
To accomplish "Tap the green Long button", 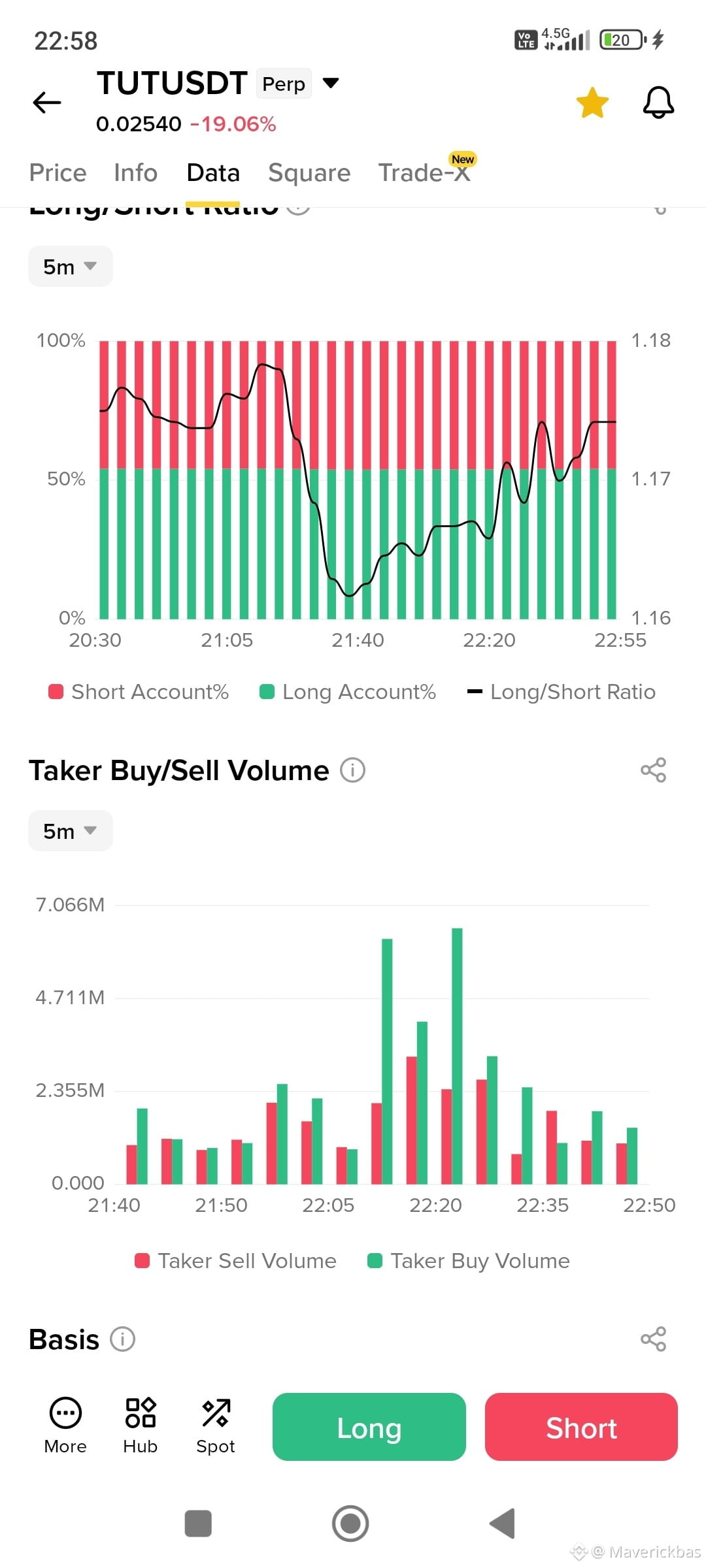I will coord(369,1427).
